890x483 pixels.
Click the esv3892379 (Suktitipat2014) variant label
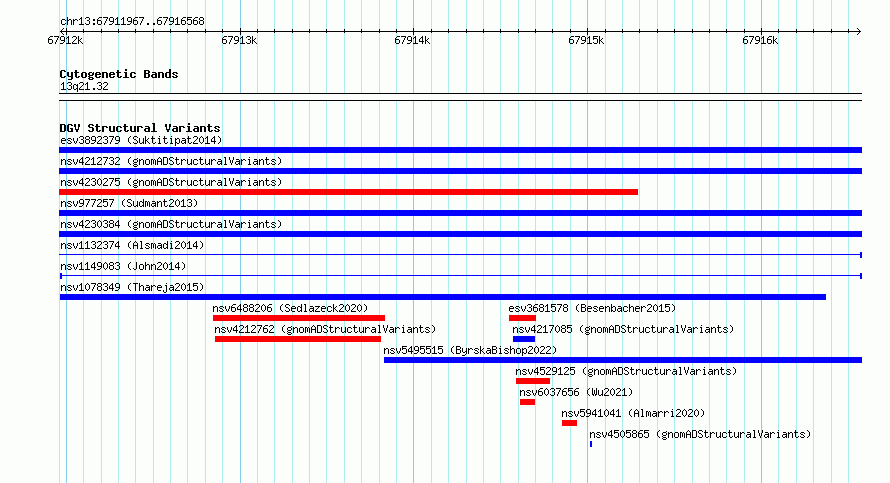point(141,140)
